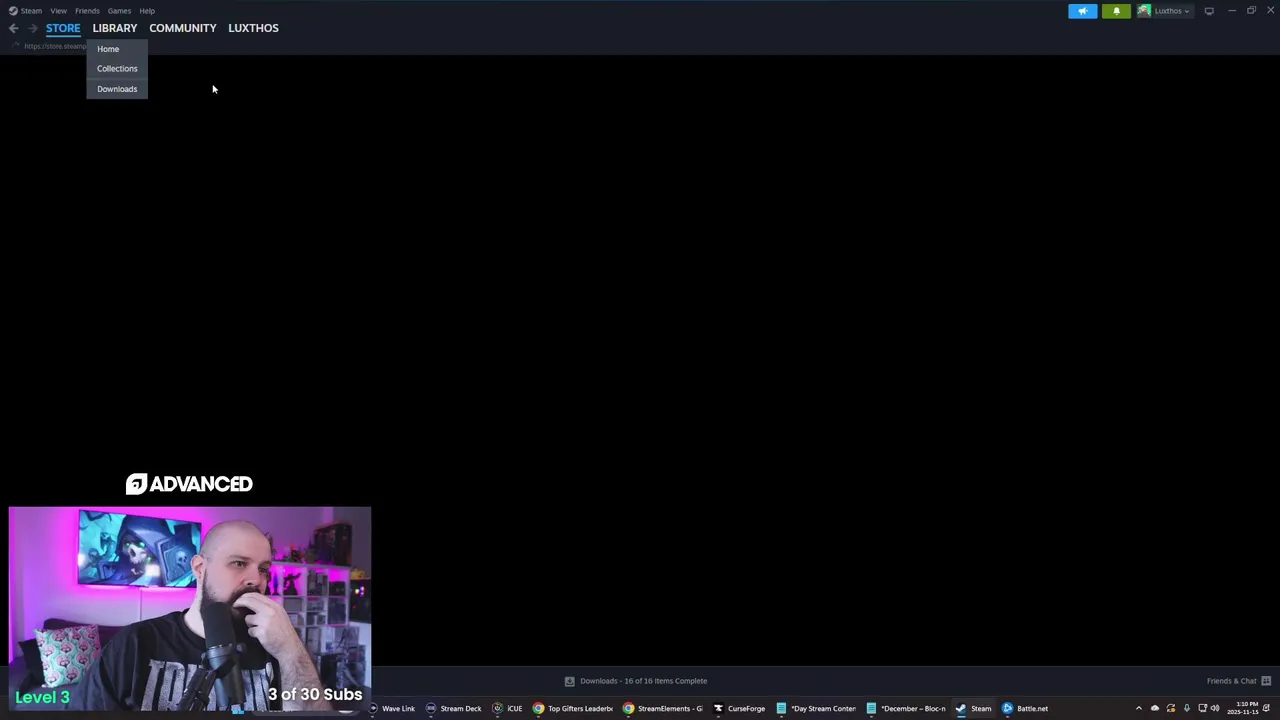Open the Games menu

tap(119, 11)
